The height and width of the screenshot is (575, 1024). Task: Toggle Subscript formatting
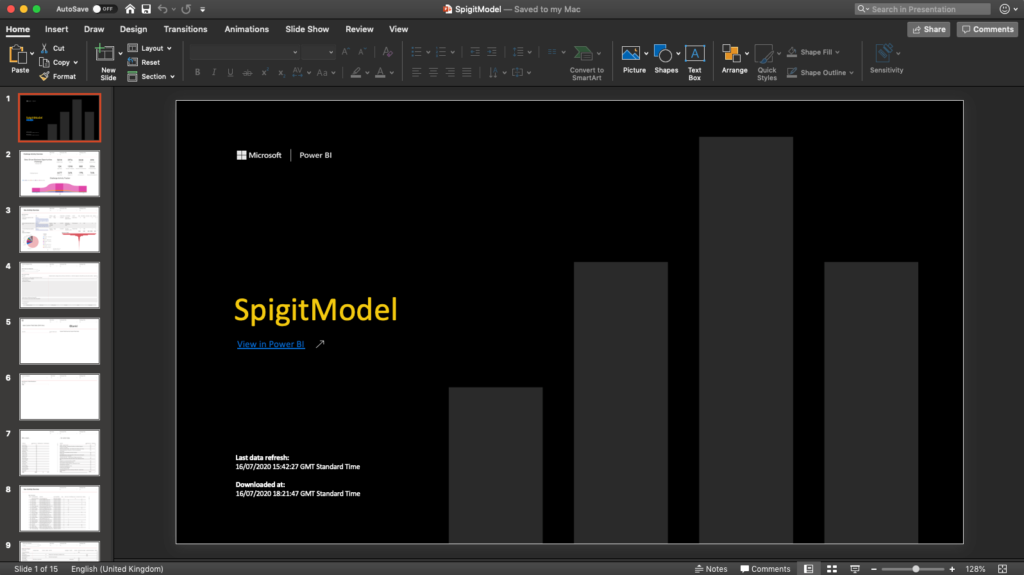tap(281, 73)
